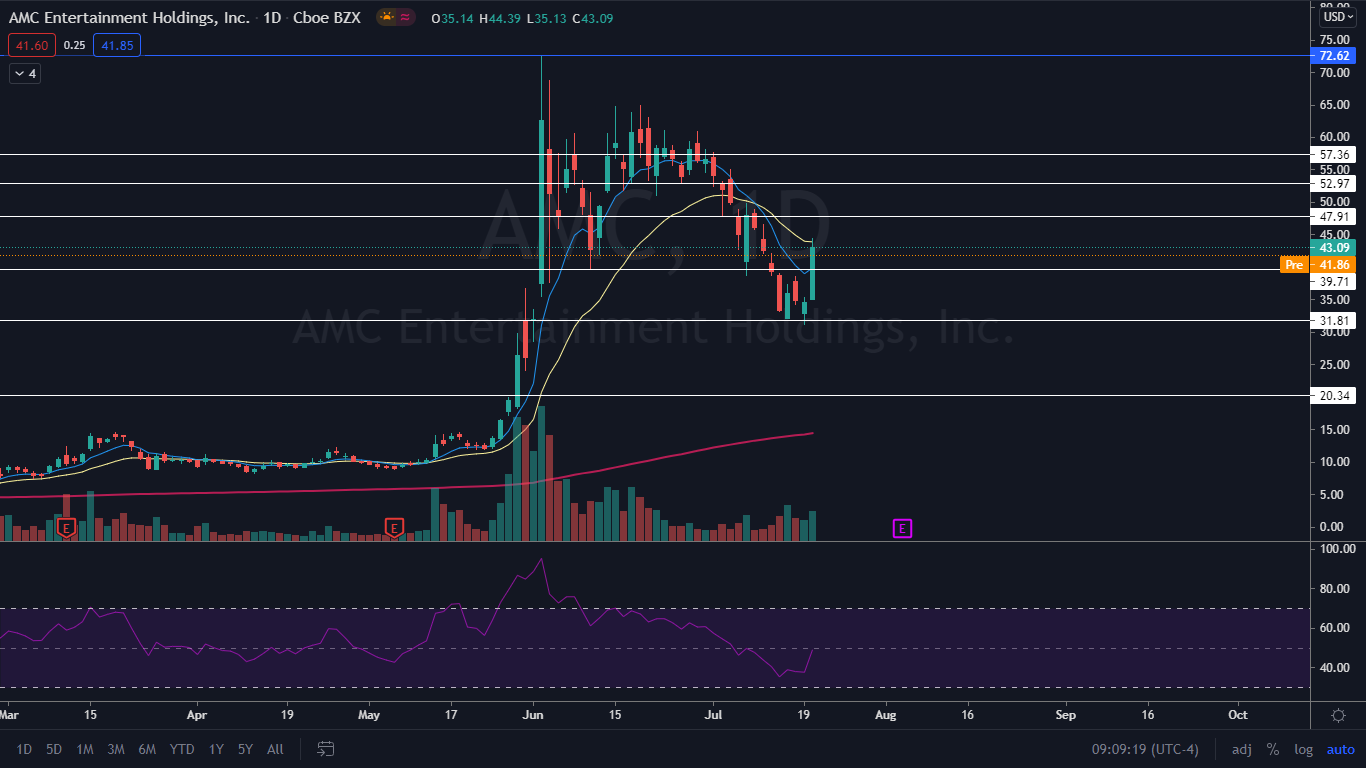Click the Jun label on time axis

click(x=533, y=715)
